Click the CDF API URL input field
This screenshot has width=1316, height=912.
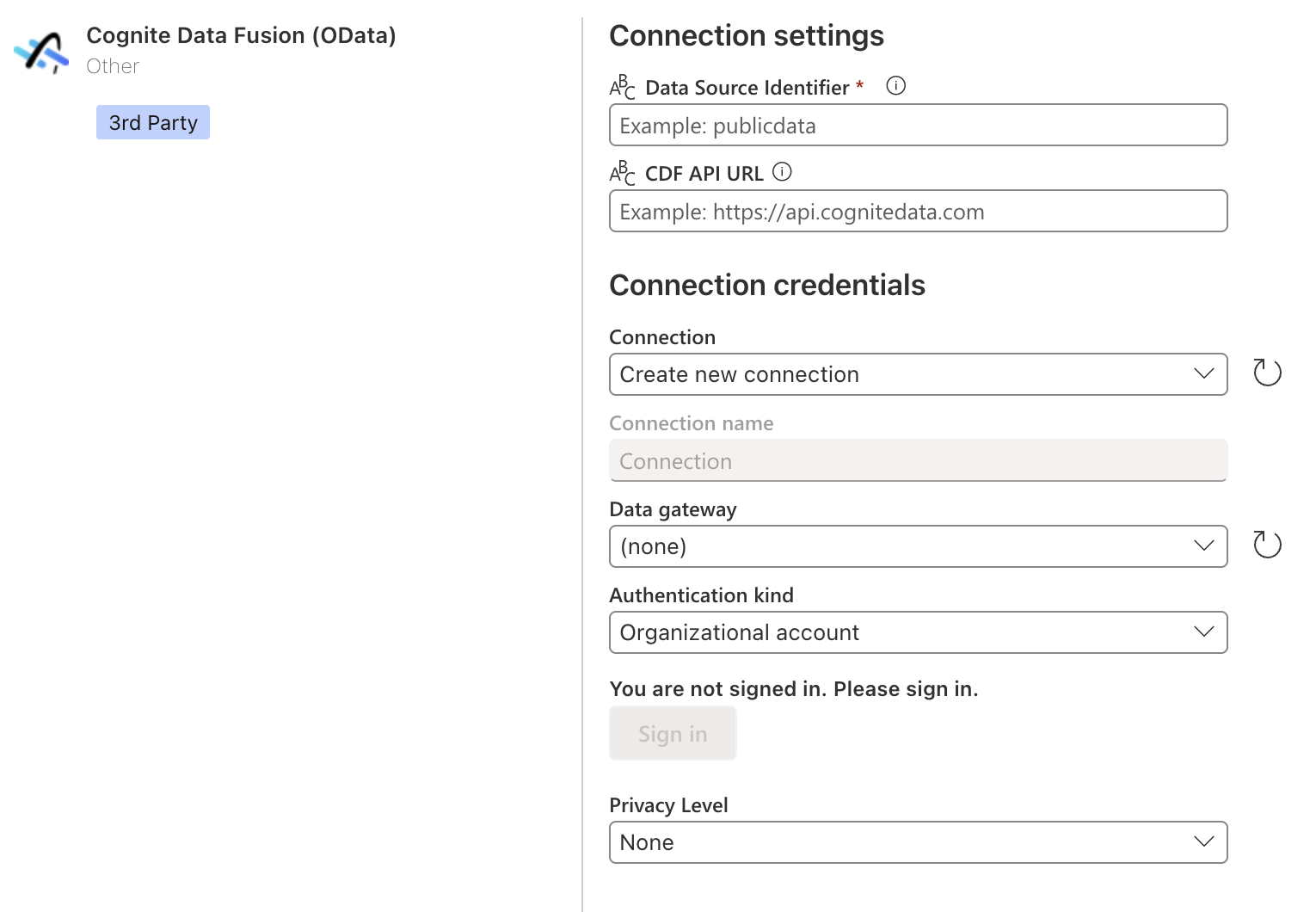tap(918, 211)
